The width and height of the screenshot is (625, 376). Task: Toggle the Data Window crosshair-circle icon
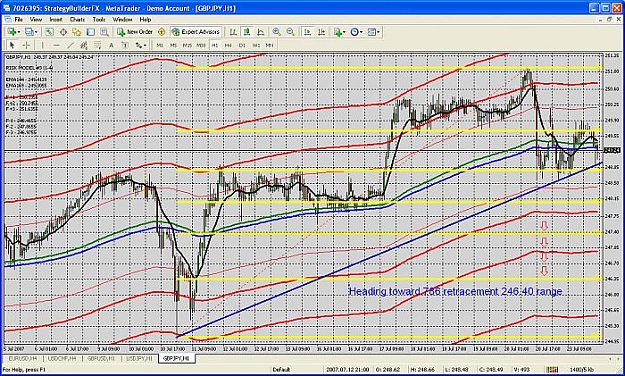pyautogui.click(x=63, y=32)
